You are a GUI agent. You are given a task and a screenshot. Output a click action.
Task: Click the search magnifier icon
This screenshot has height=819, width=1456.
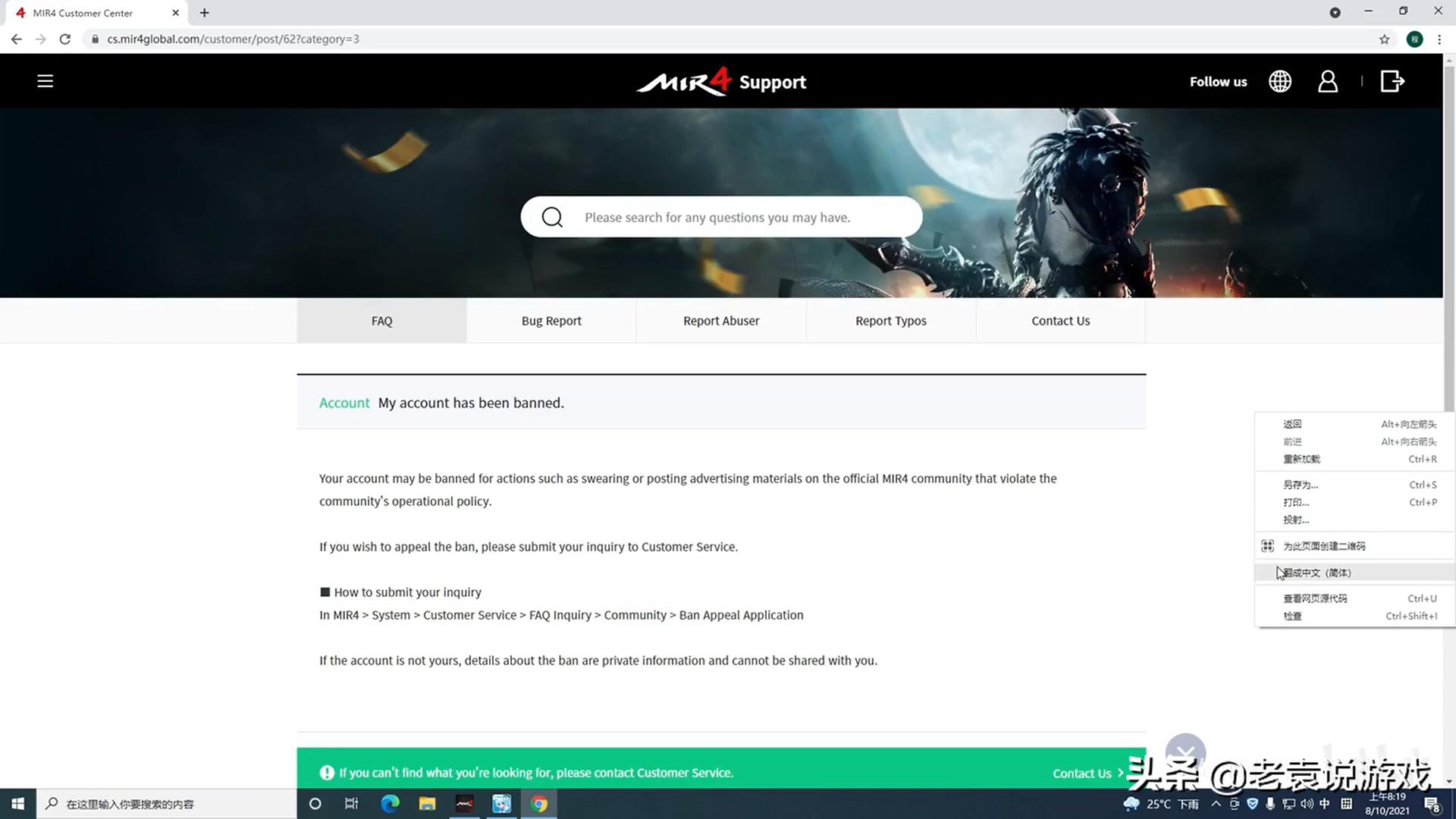552,218
